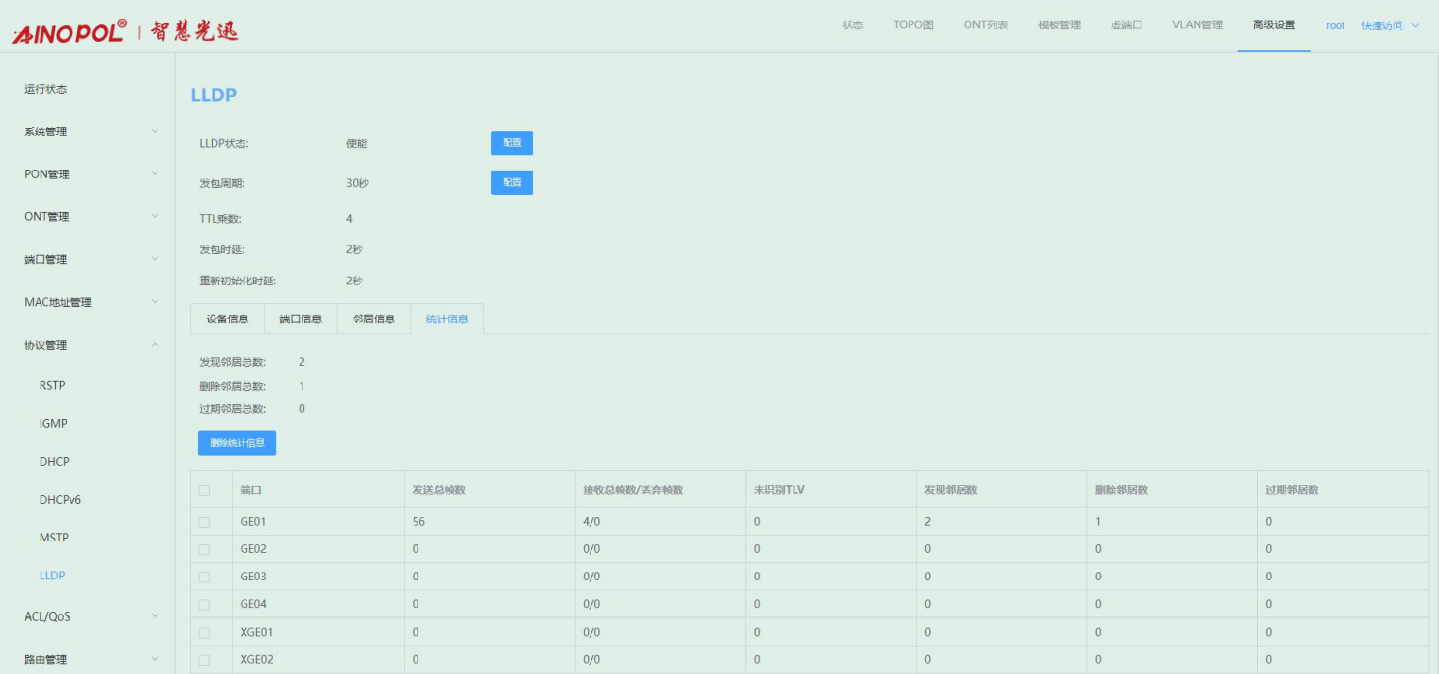
Task: Expand the 端口管理 chevron icon
Action: point(155,259)
